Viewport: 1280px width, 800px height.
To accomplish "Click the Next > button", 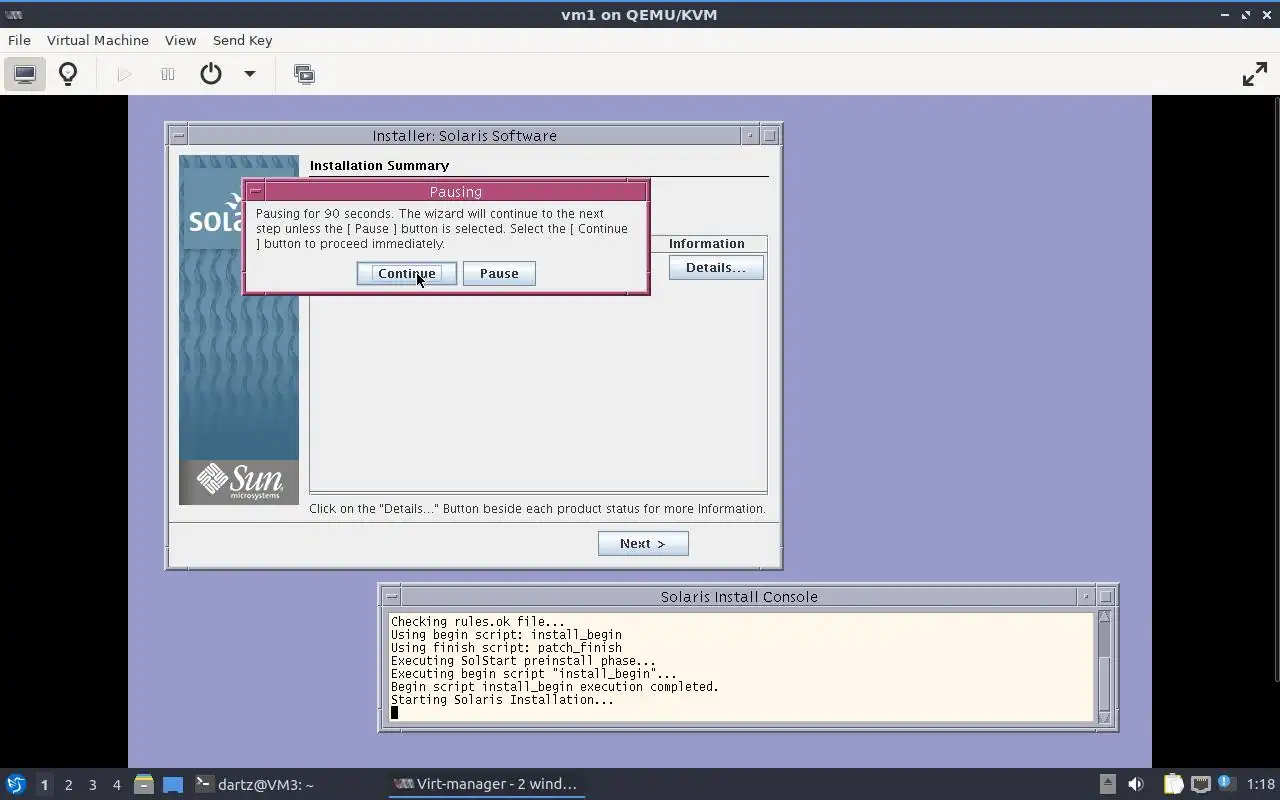I will click(x=643, y=543).
